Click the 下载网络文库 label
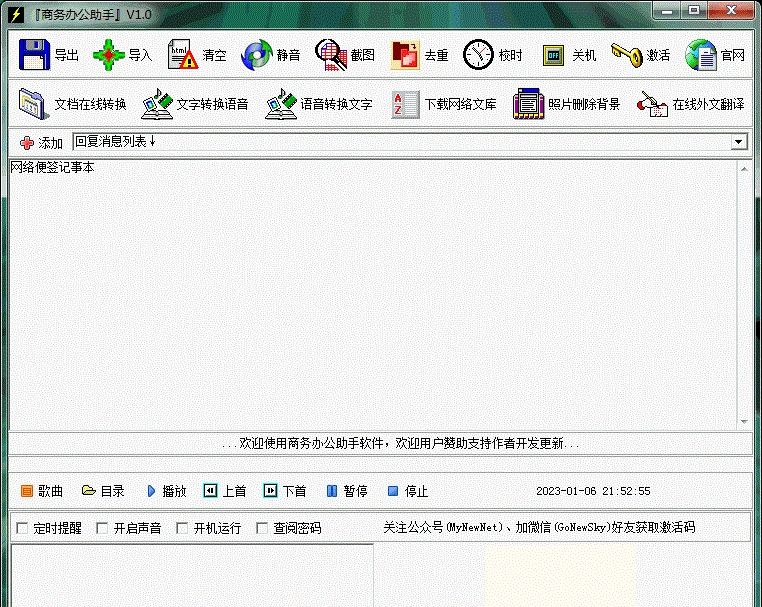 [x=461, y=104]
